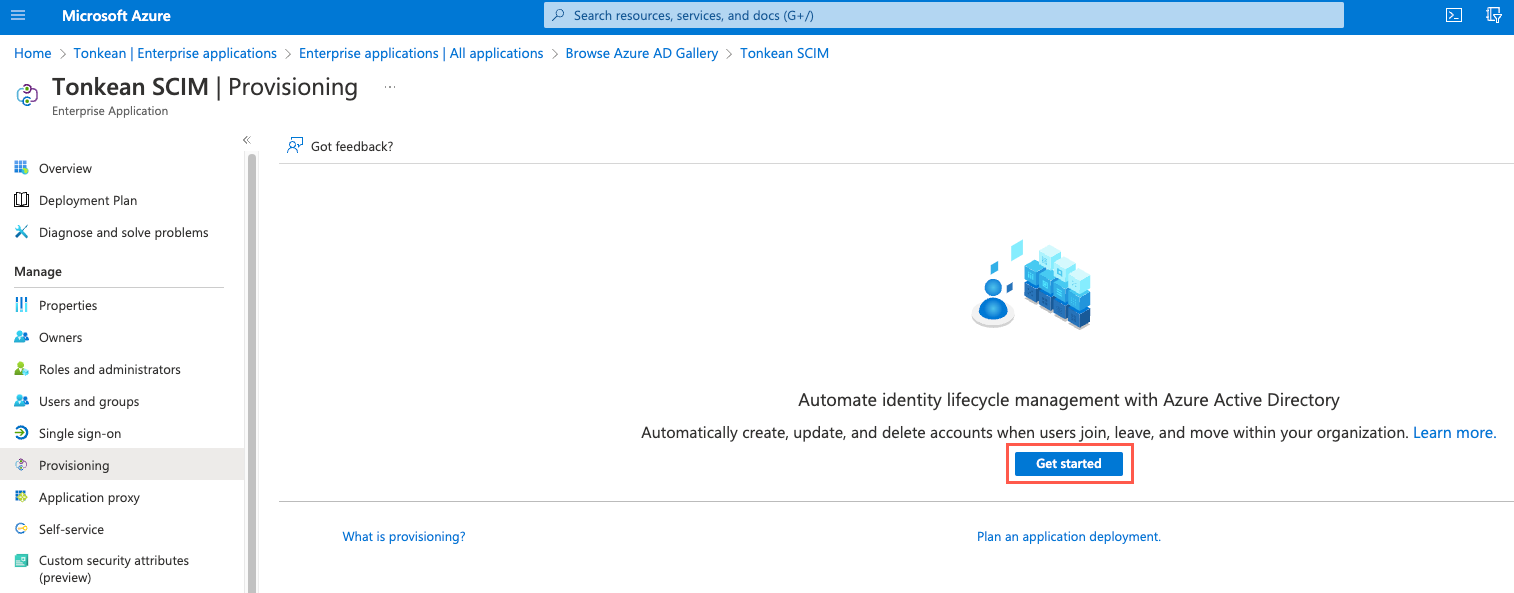Click the search resources input field

(944, 15)
